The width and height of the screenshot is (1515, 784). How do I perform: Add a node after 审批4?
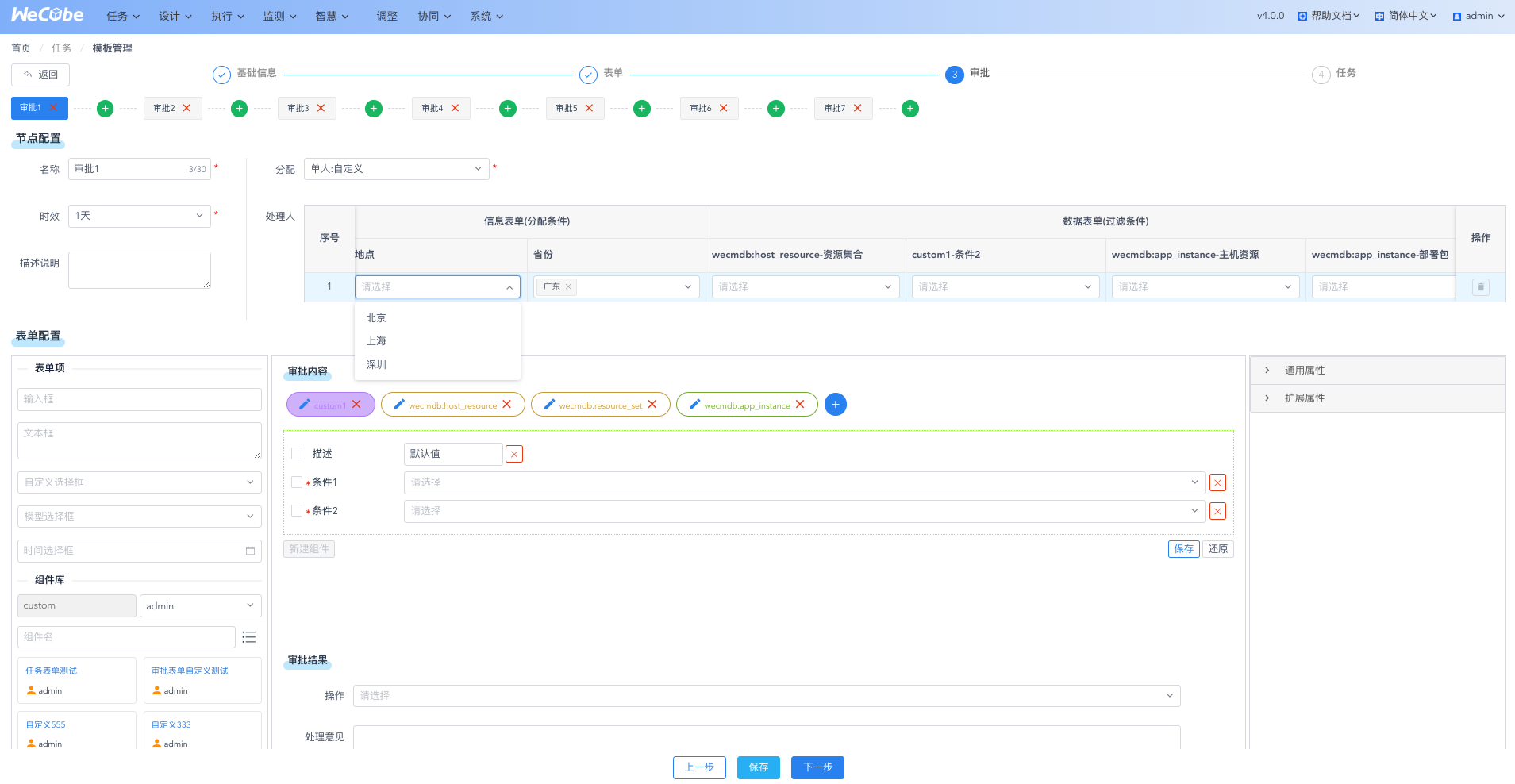pos(508,109)
